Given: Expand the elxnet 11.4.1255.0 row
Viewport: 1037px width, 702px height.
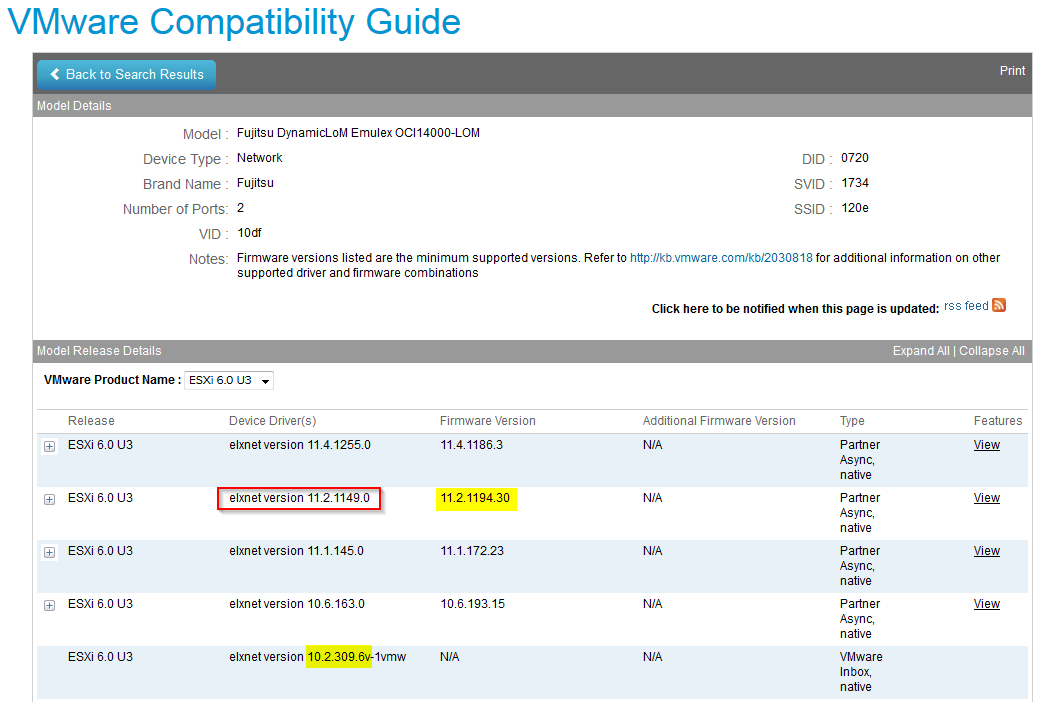Looking at the screenshot, I should coord(50,447).
